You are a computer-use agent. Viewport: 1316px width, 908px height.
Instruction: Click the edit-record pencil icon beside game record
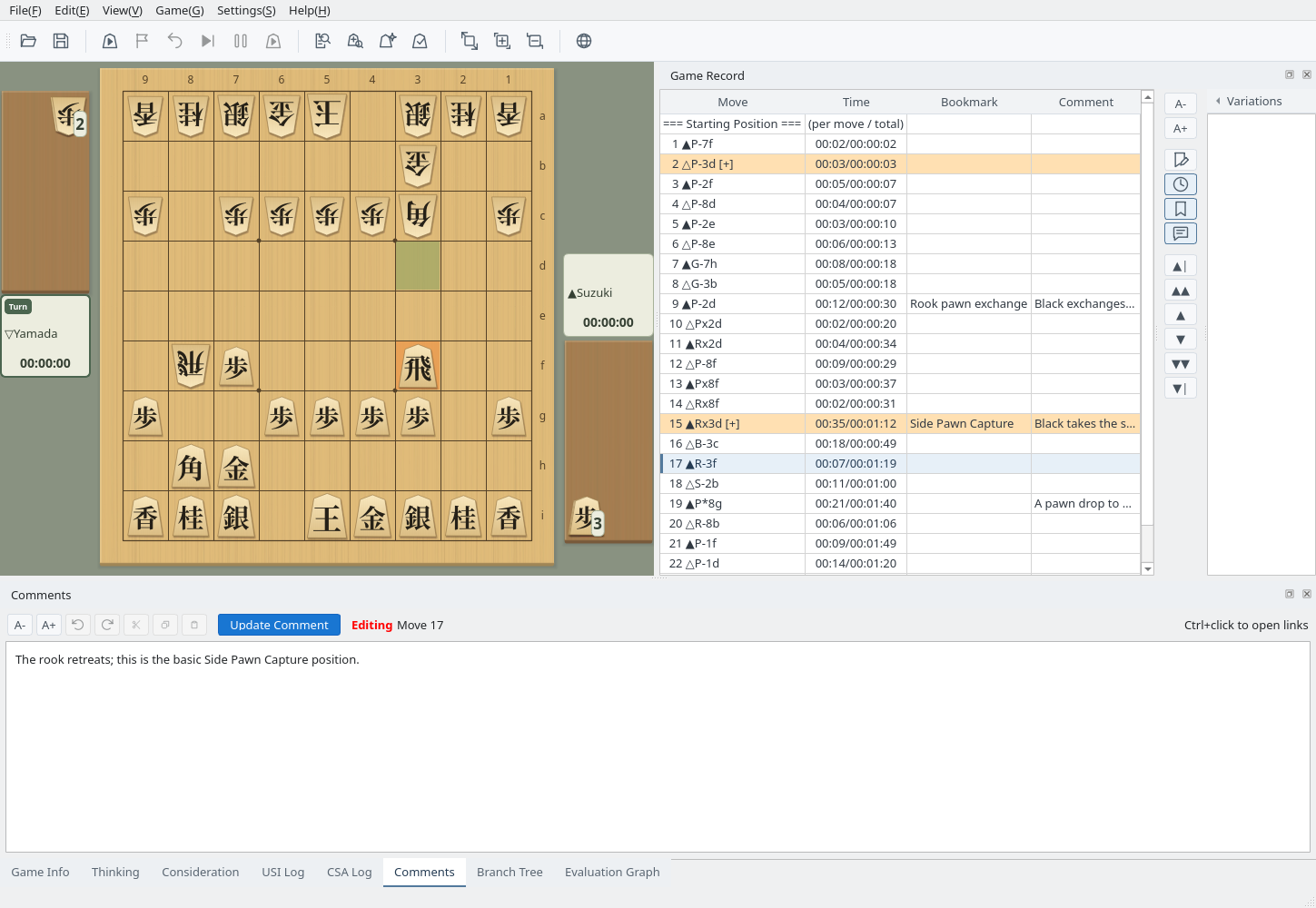click(x=1181, y=160)
